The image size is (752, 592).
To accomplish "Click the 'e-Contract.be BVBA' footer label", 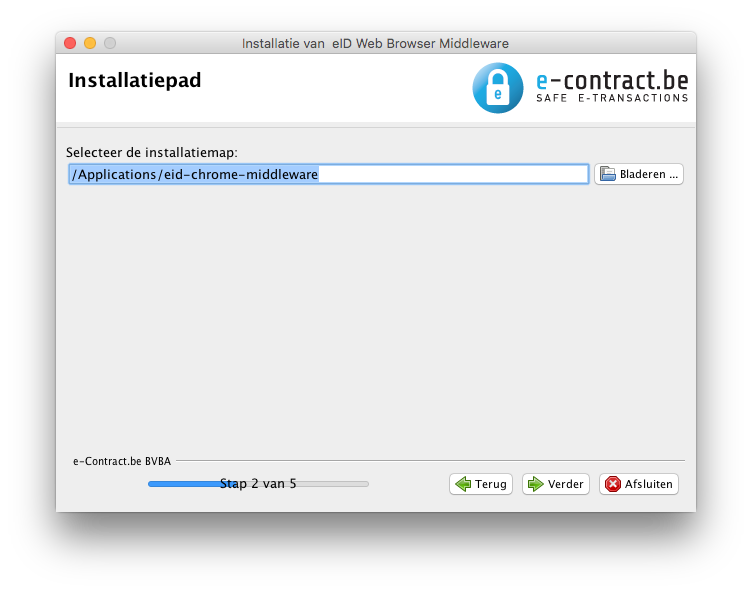I will (x=121, y=461).
